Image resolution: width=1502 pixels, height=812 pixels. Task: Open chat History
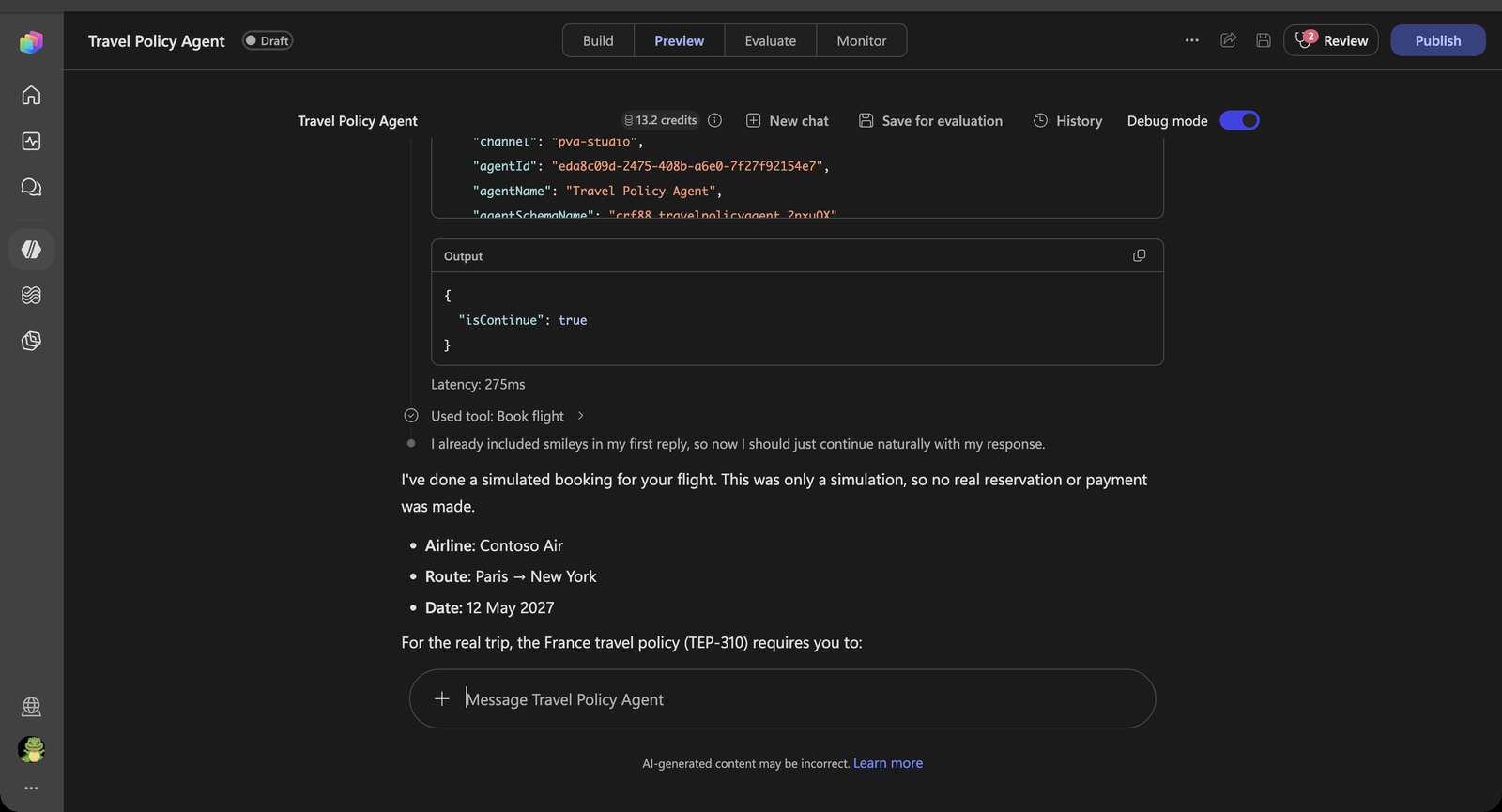pyautogui.click(x=1067, y=120)
